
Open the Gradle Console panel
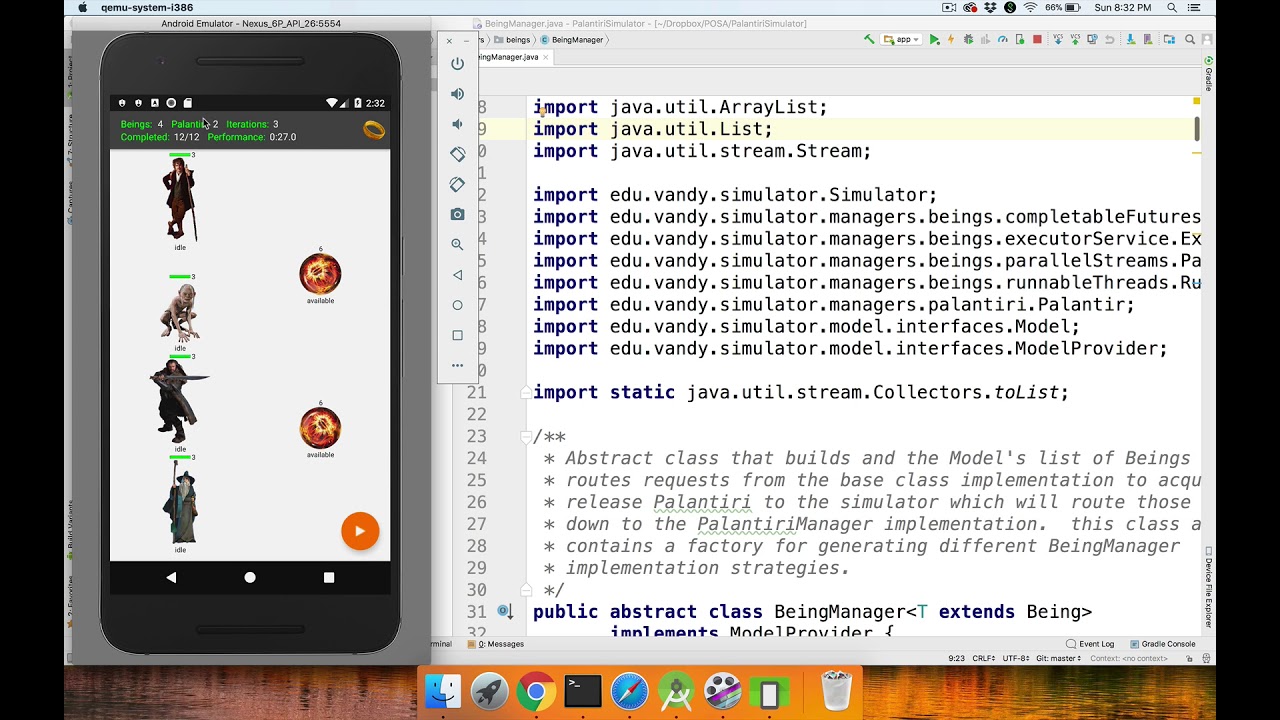1162,644
